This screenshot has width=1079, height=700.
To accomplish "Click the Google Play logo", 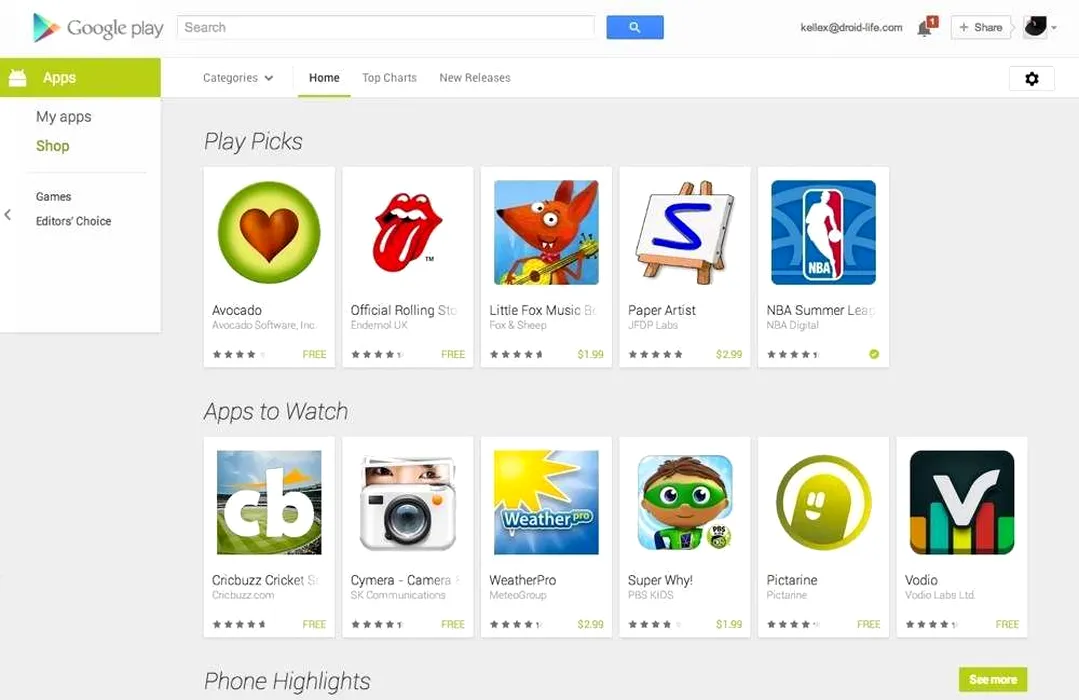I will 98,28.
